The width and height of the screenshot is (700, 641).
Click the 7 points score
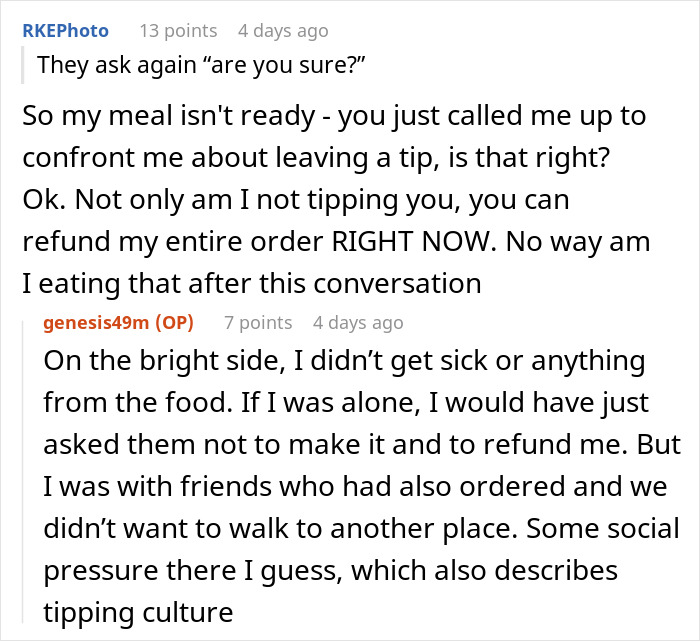coord(258,322)
